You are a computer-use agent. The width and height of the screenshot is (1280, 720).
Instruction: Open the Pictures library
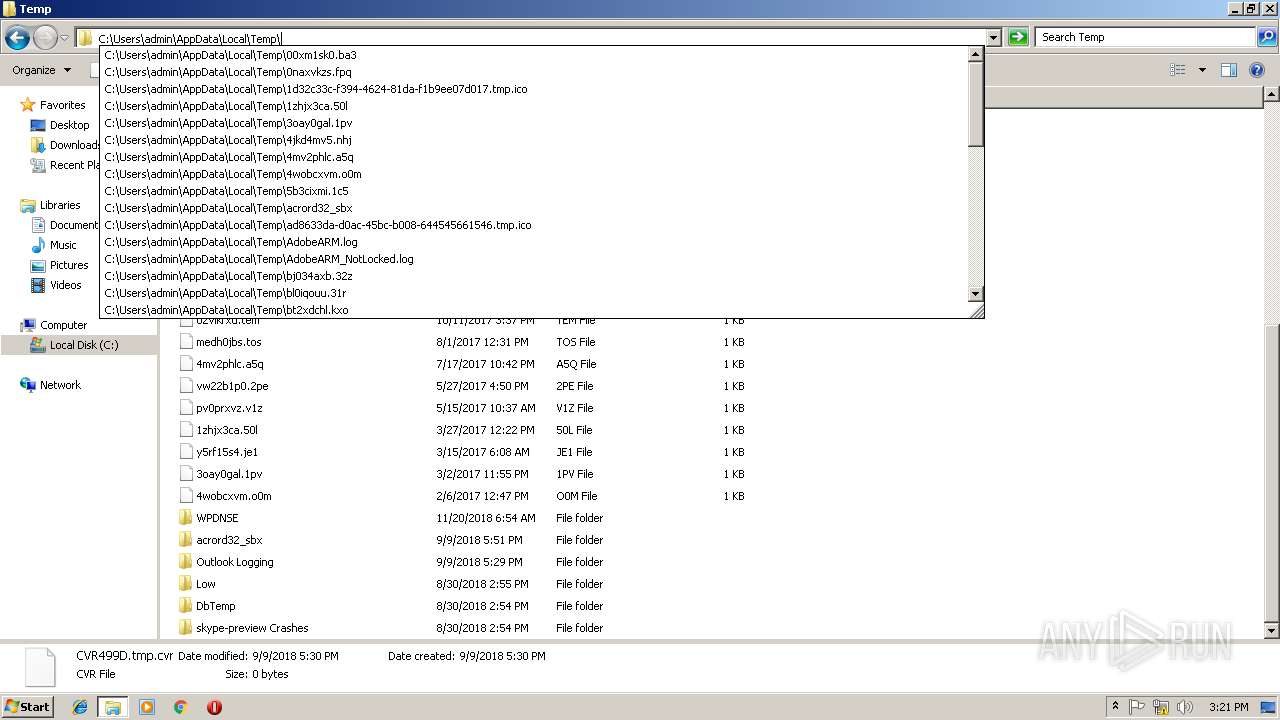69,265
